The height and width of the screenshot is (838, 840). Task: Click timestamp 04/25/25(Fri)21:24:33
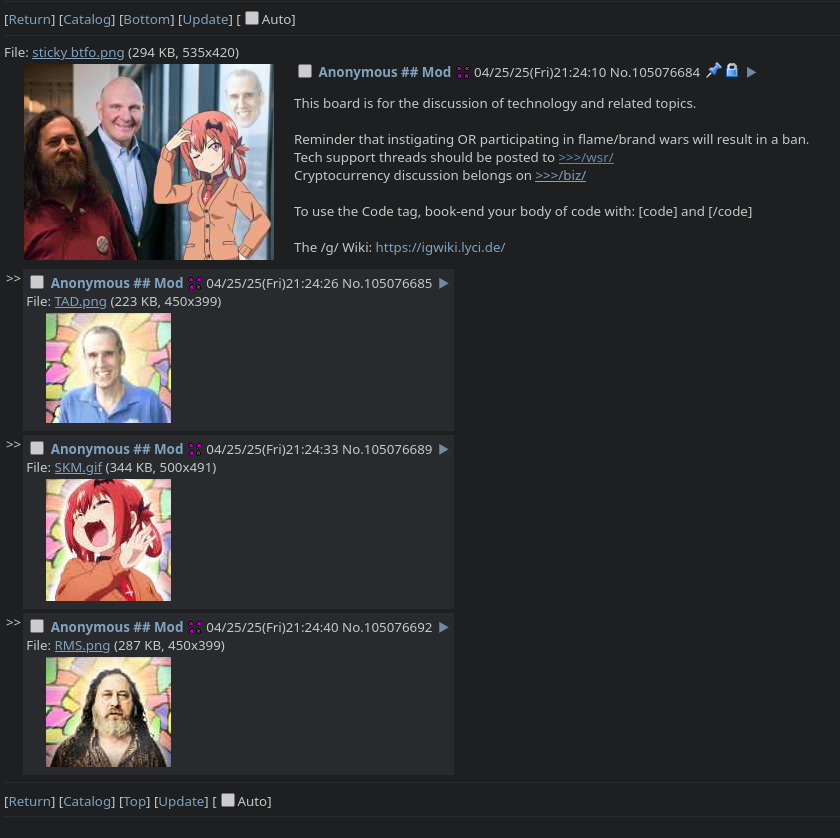(272, 450)
